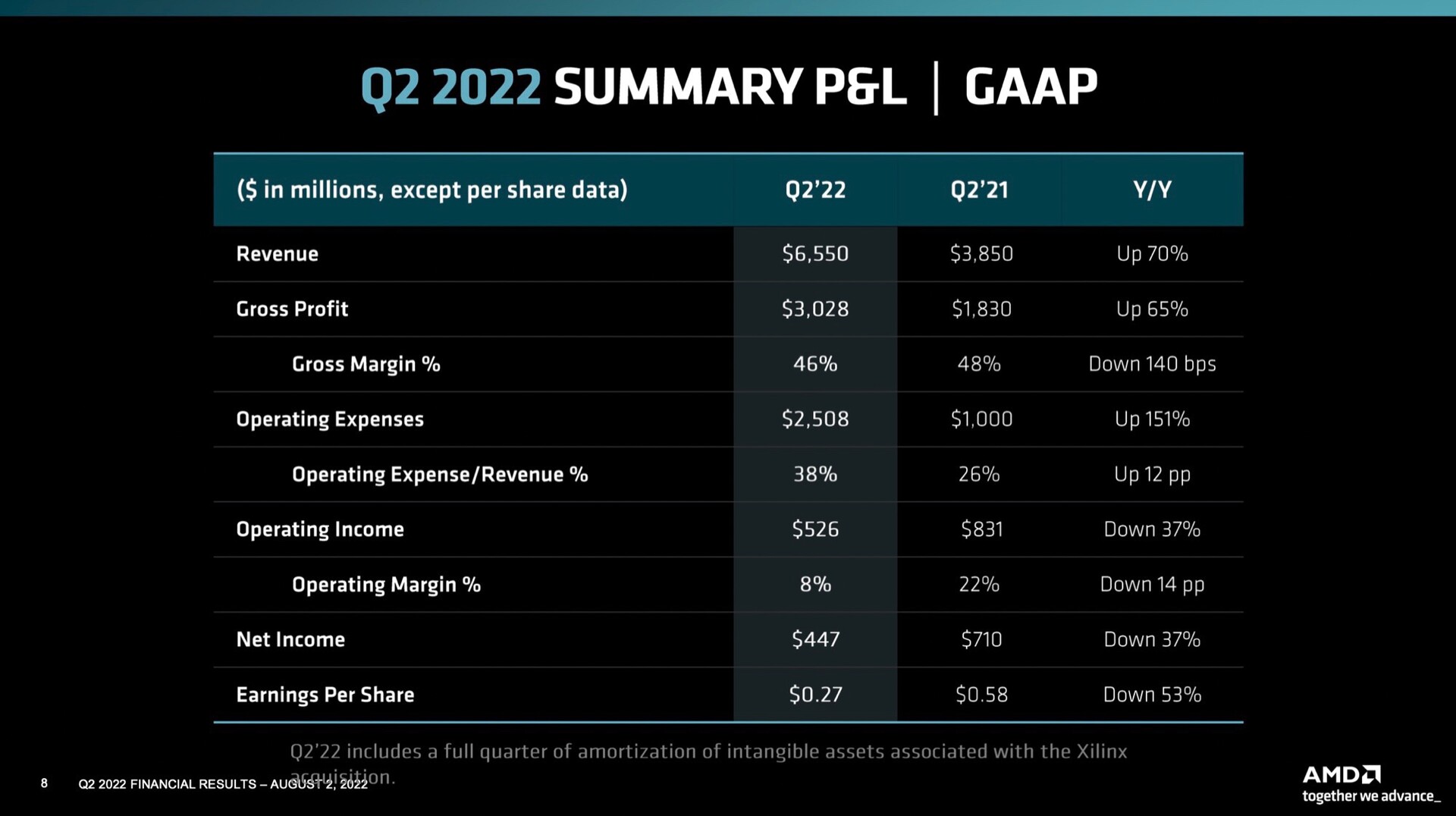Select the Net Income row label
1456x816 pixels.
coord(290,640)
